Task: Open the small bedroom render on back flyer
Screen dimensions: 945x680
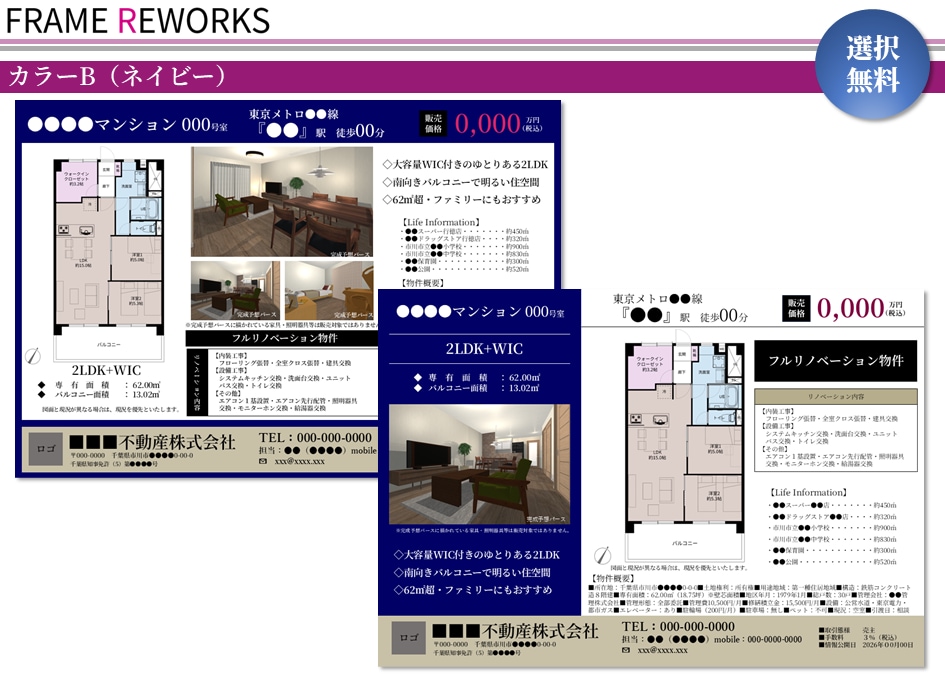Action: click(x=330, y=291)
